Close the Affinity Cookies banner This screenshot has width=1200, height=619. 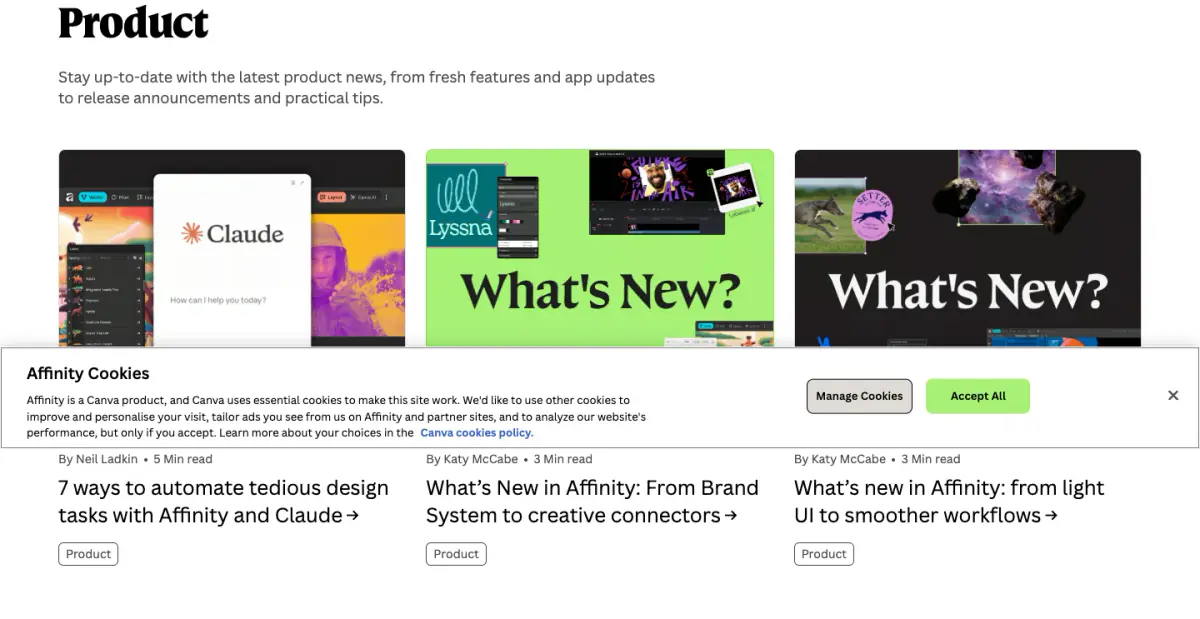point(1173,396)
